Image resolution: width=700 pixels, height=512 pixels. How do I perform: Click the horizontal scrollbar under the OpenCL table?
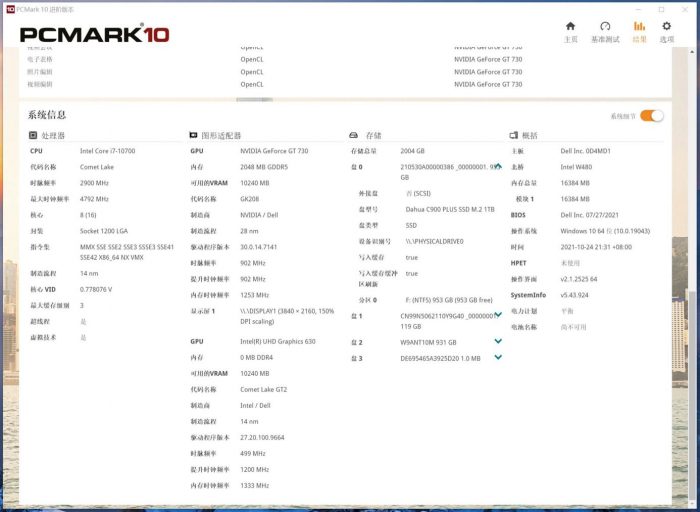[x=254, y=99]
